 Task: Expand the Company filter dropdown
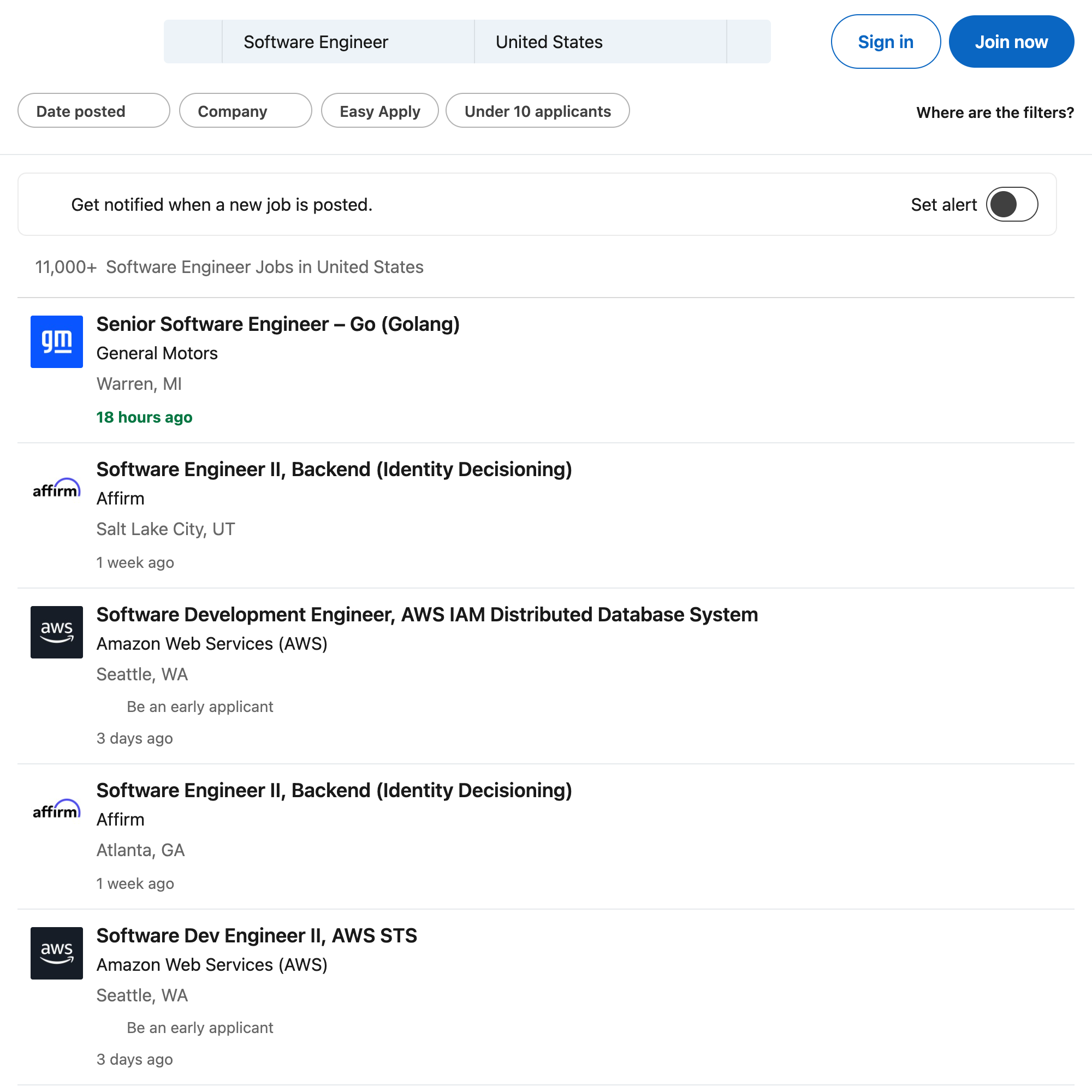point(245,111)
